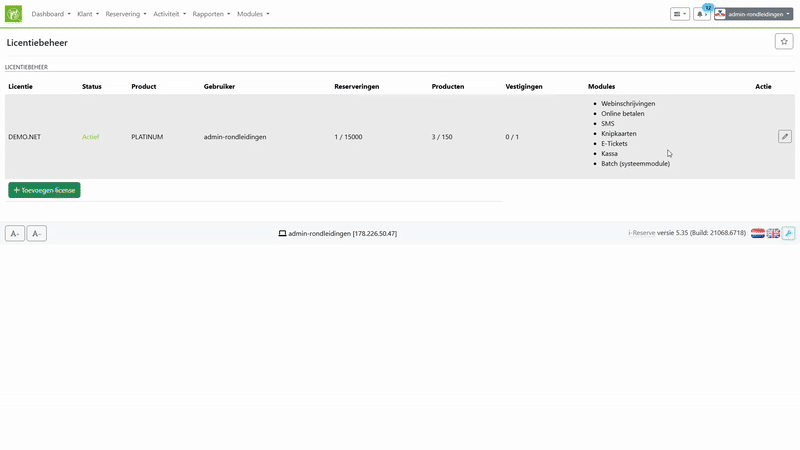This screenshot has width=800, height=450.
Task: Expand the Dashboard dropdown menu
Action: pos(51,14)
